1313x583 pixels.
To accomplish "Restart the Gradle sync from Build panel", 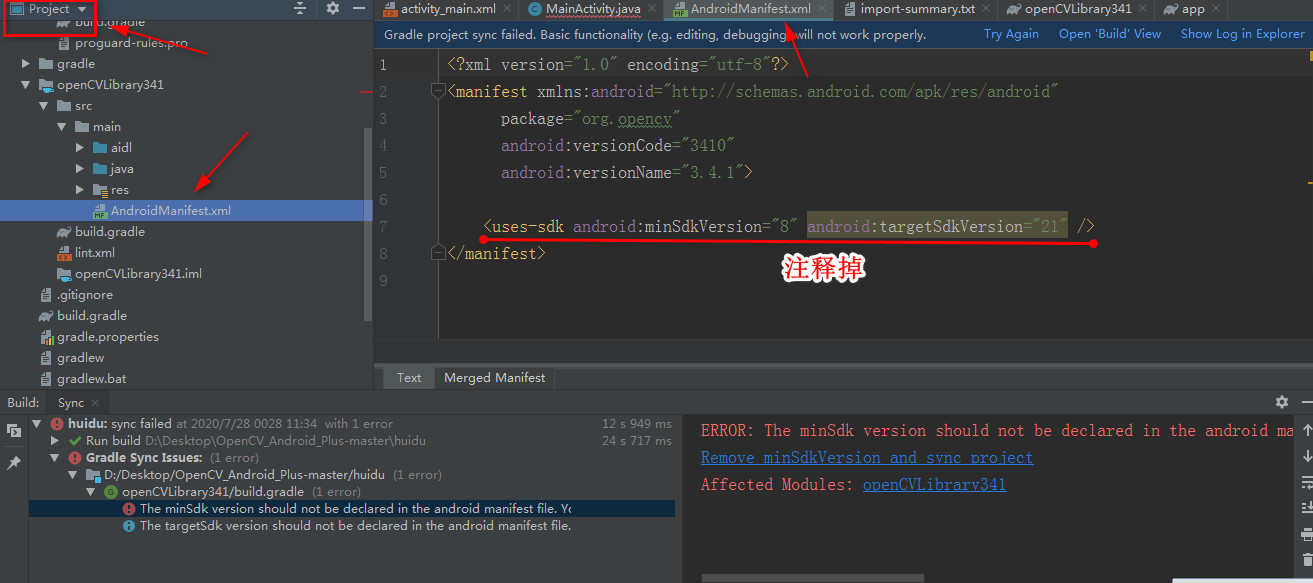I will tap(14, 429).
